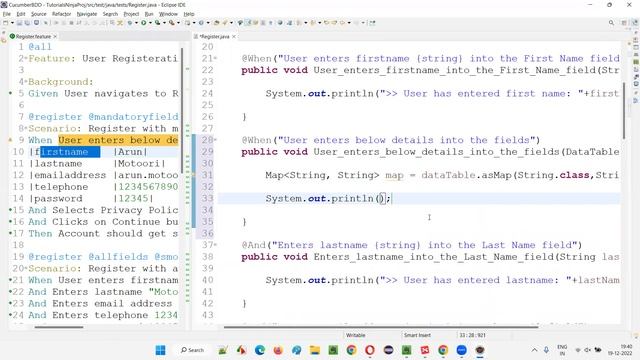Click the Coverage launch icon

(x=158, y=23)
